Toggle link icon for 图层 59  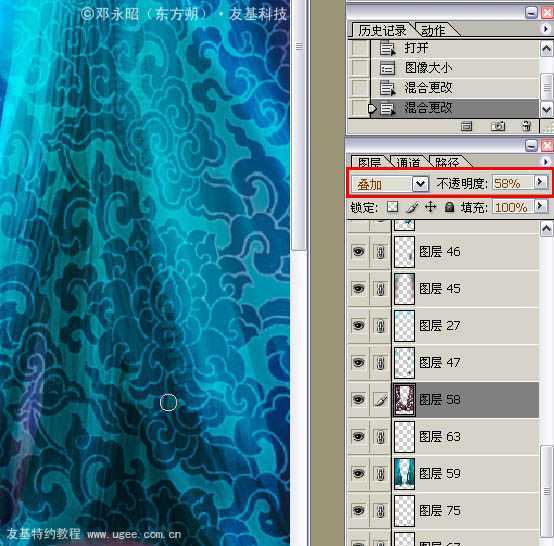coord(380,474)
